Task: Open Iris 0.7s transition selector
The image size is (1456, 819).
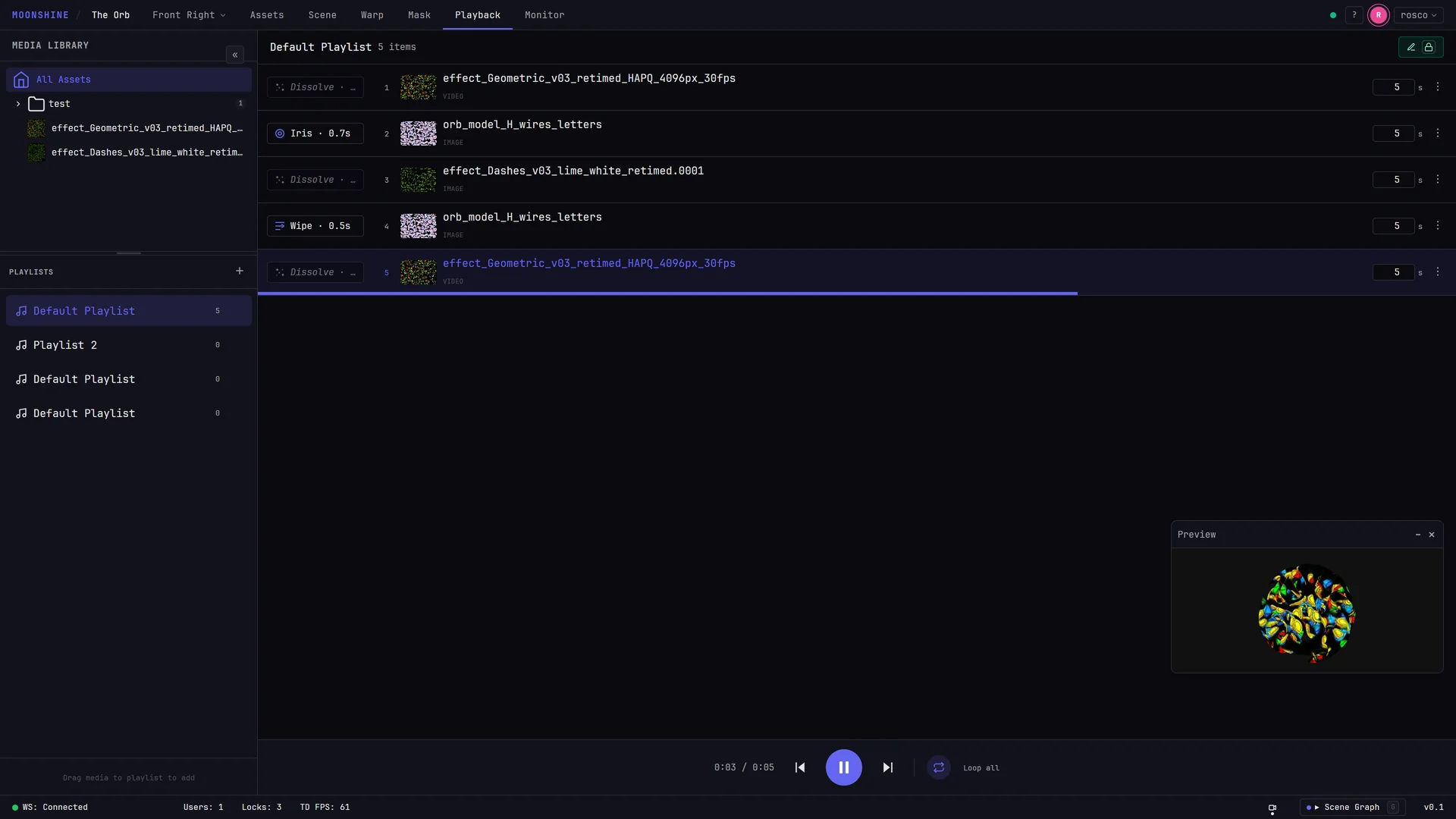Action: point(315,133)
